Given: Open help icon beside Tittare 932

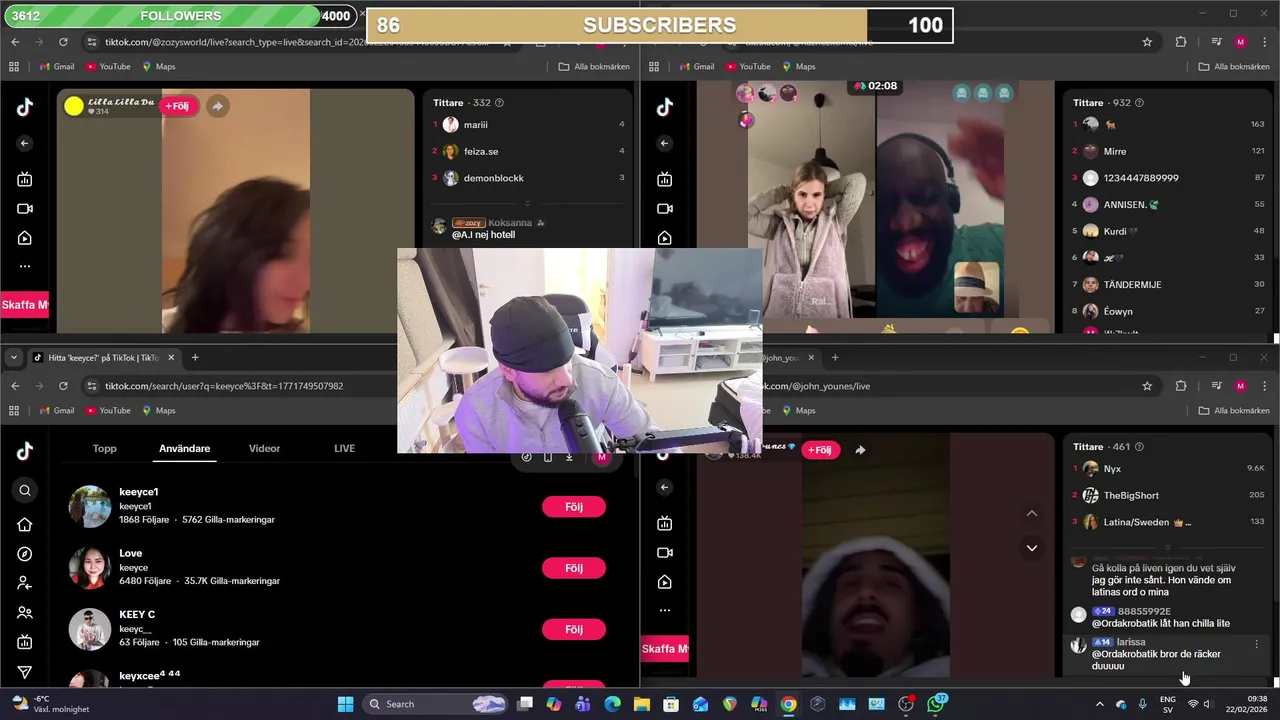Looking at the screenshot, I should click(x=1139, y=103).
